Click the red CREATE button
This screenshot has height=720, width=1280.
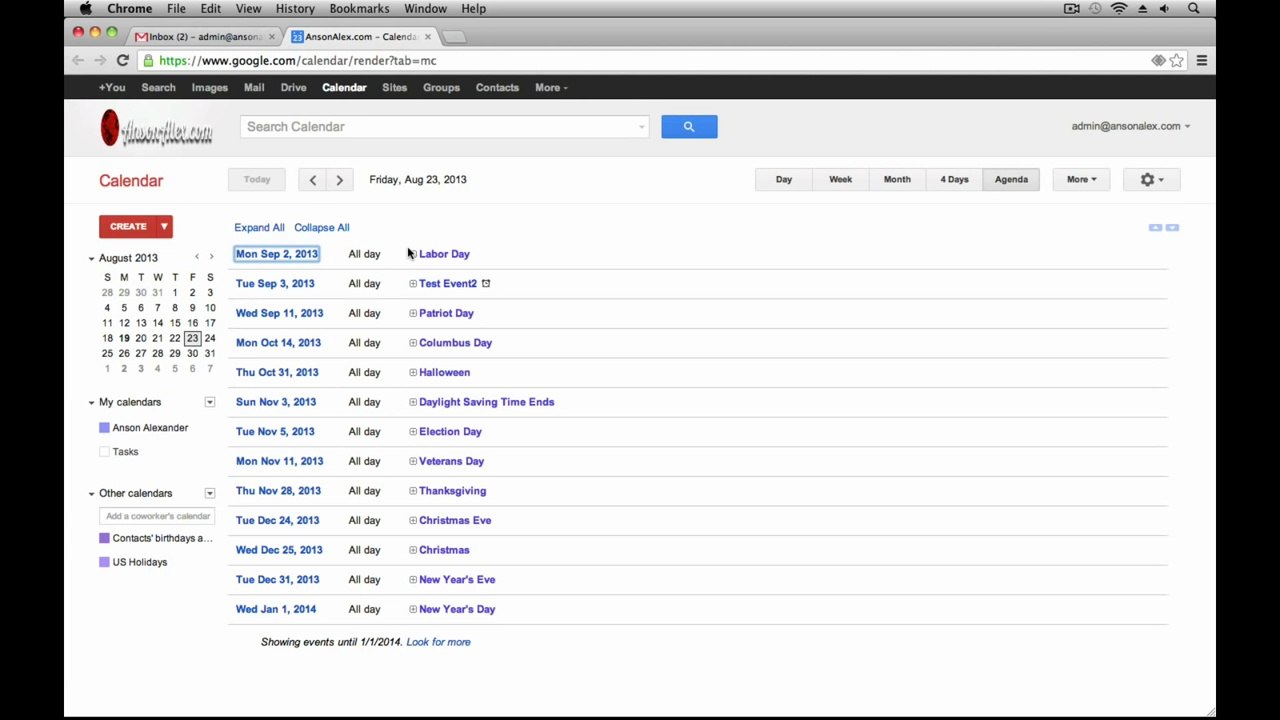(x=127, y=227)
